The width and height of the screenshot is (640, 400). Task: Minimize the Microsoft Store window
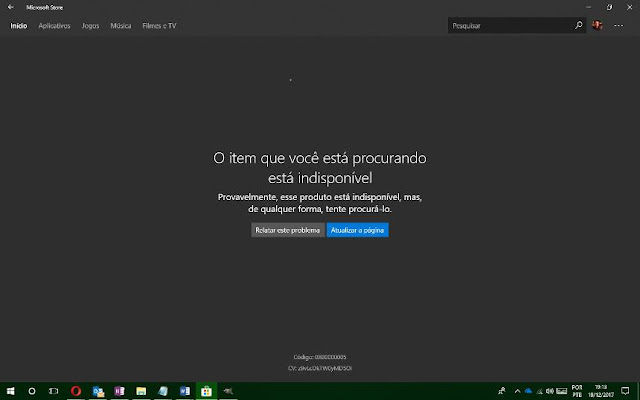tap(588, 7)
